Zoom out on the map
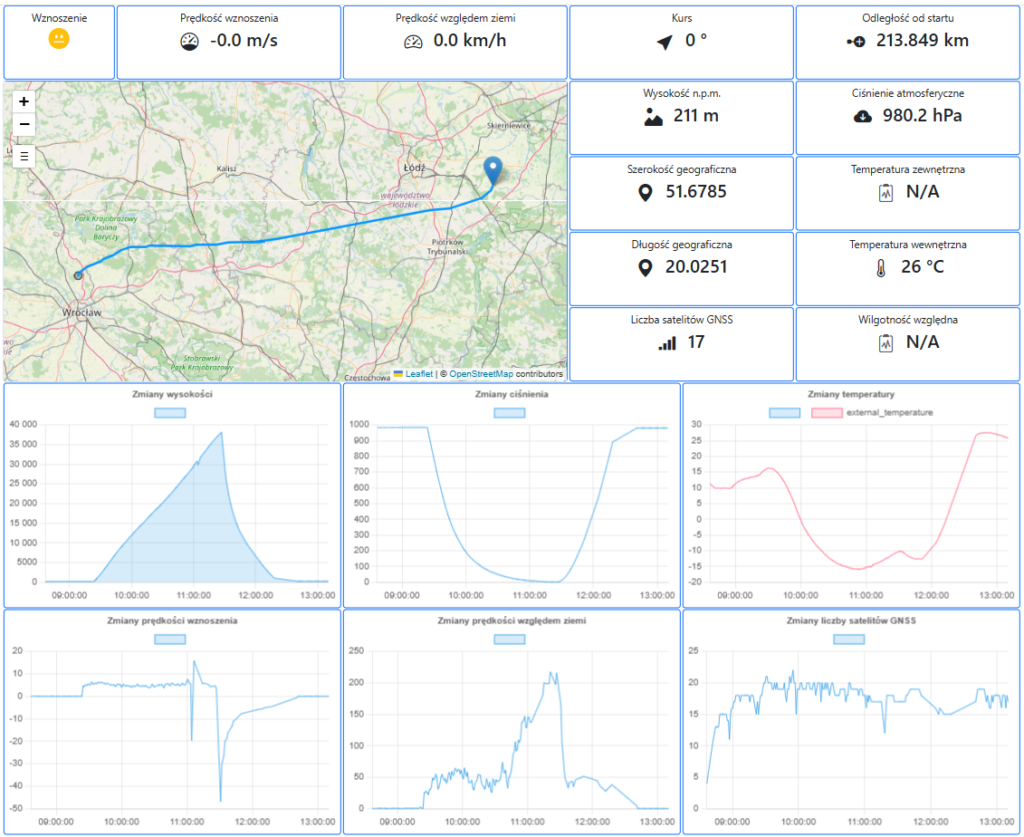 click(x=24, y=125)
